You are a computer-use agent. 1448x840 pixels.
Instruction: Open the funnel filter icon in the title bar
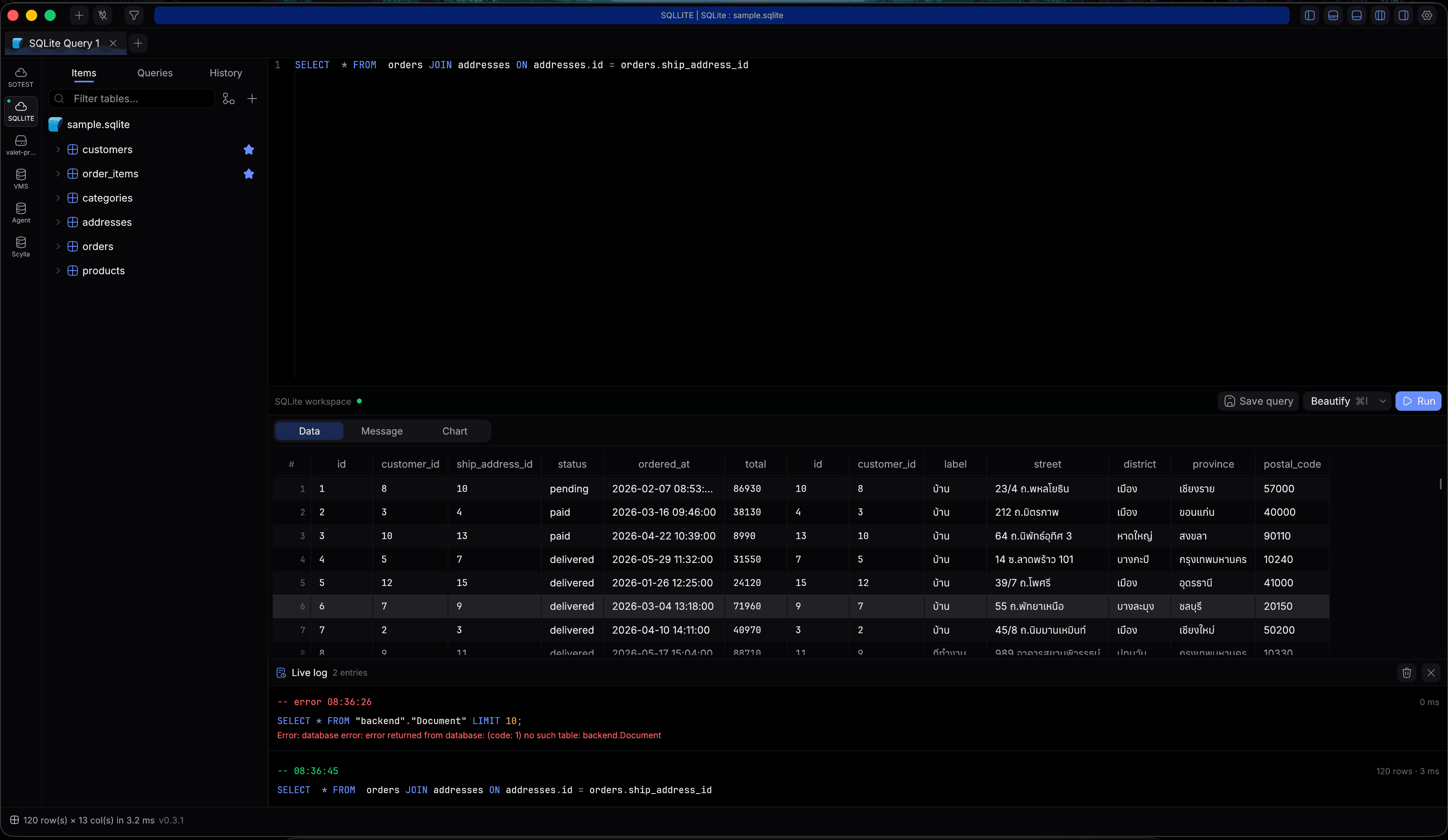(x=134, y=15)
